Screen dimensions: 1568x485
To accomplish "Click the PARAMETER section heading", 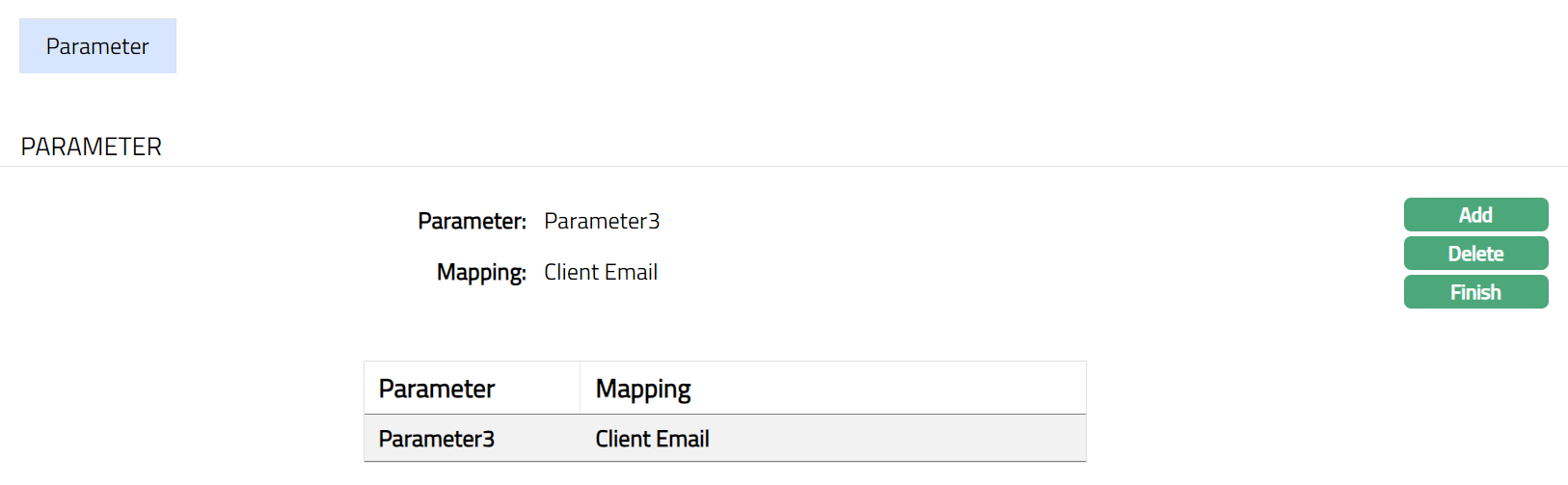I will point(92,147).
